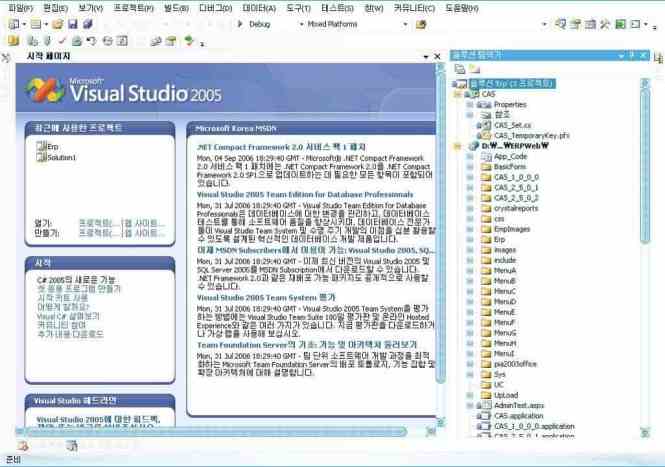Click the red checkmark toolbar icon

[x=62, y=41]
